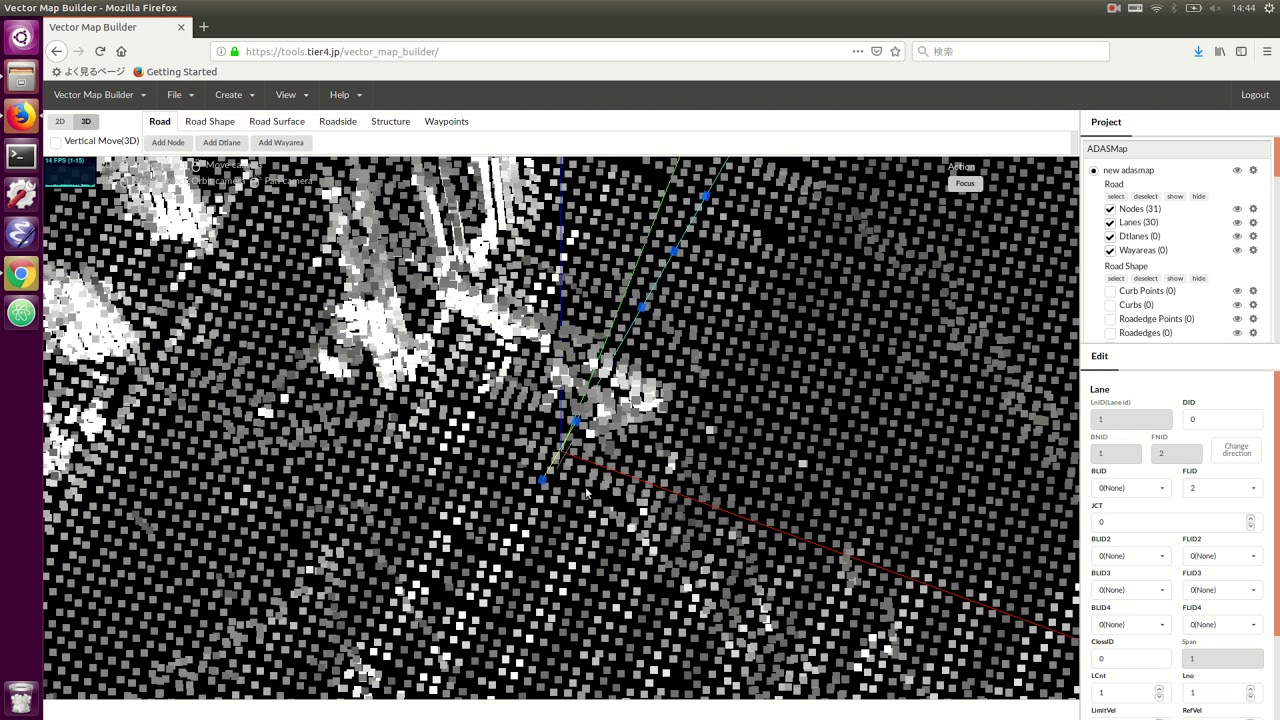Open the FLID2 dropdown
The image size is (1280, 720).
pyautogui.click(x=1222, y=556)
